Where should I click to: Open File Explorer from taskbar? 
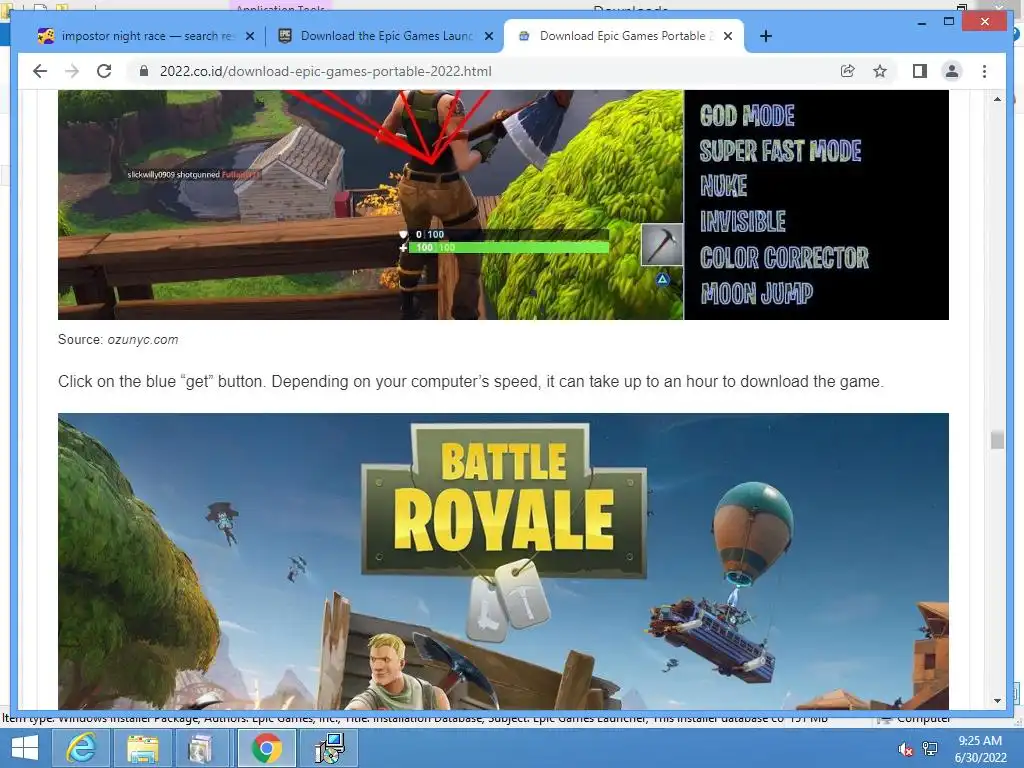pos(142,748)
